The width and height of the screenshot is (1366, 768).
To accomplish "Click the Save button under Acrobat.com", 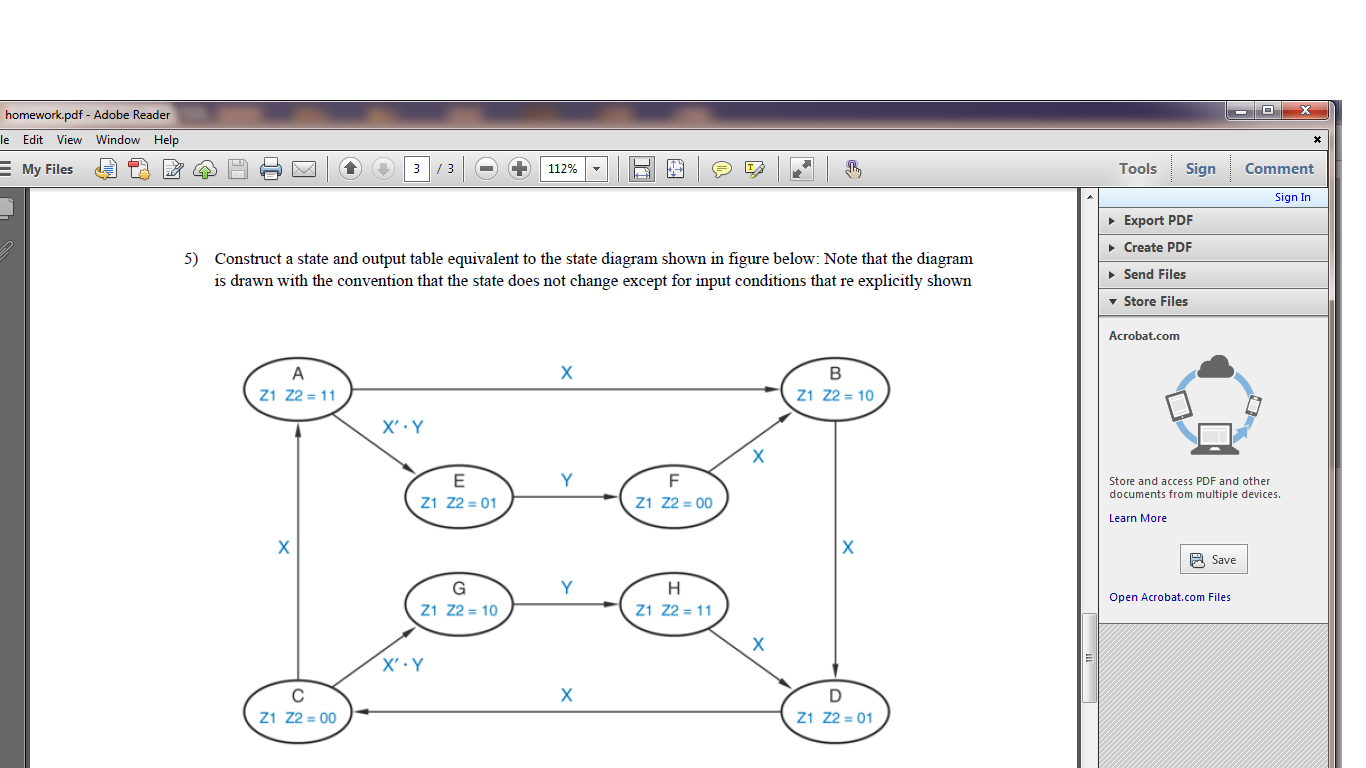I will (x=1213, y=559).
